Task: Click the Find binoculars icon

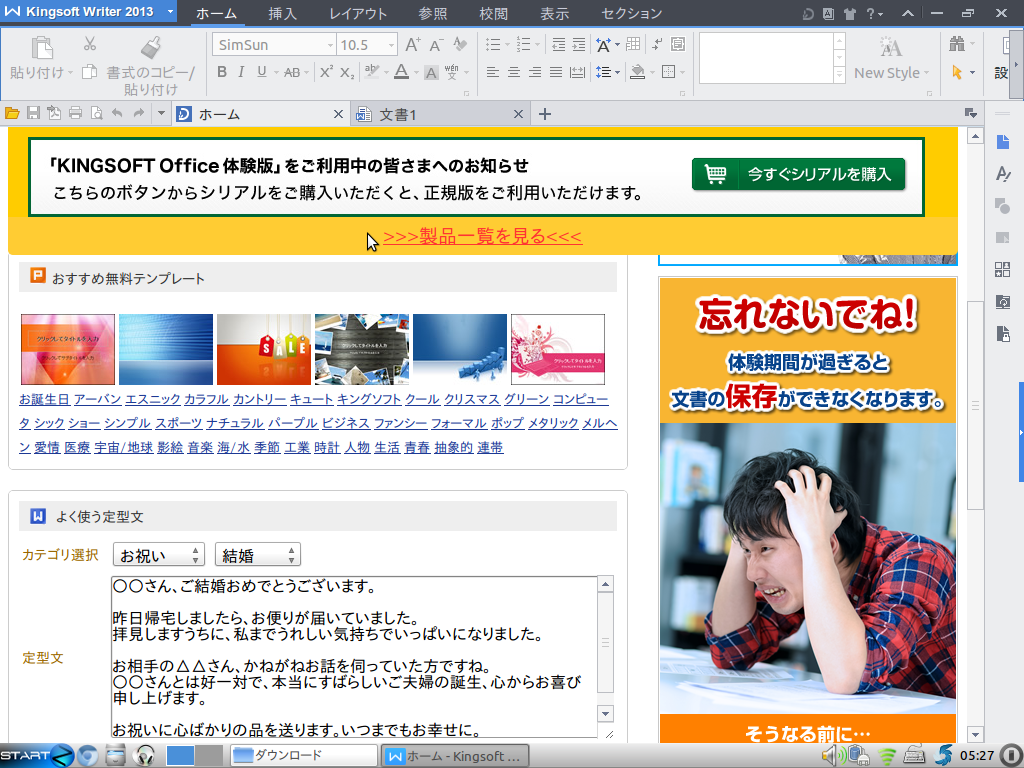Action: coord(957,44)
